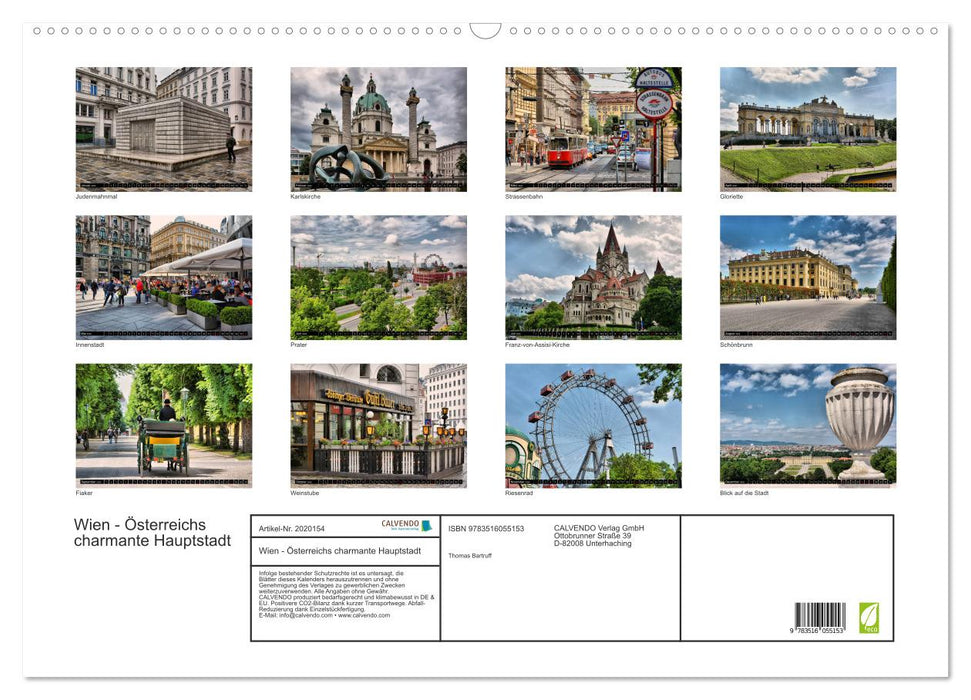Open the Fiaker horse carriage photo
971x700 pixels.
click(x=164, y=426)
